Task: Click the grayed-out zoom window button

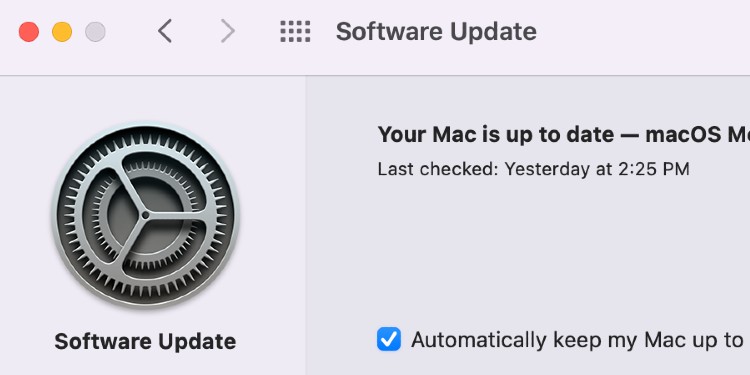Action: (95, 32)
